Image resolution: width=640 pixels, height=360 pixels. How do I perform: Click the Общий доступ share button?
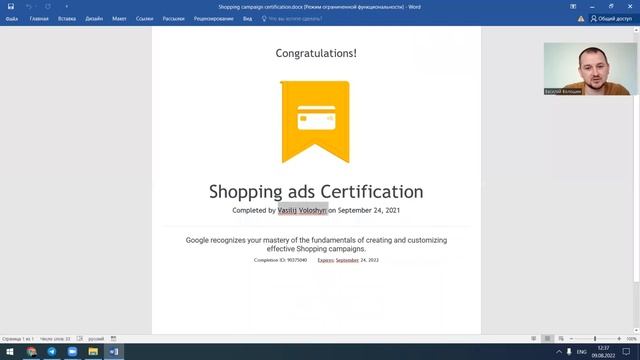point(611,19)
